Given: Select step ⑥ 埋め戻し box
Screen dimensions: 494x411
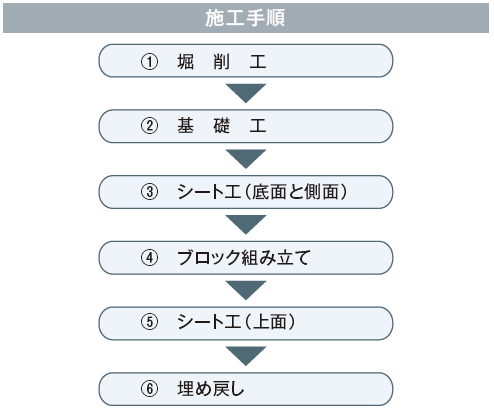Looking at the screenshot, I should point(246,389).
